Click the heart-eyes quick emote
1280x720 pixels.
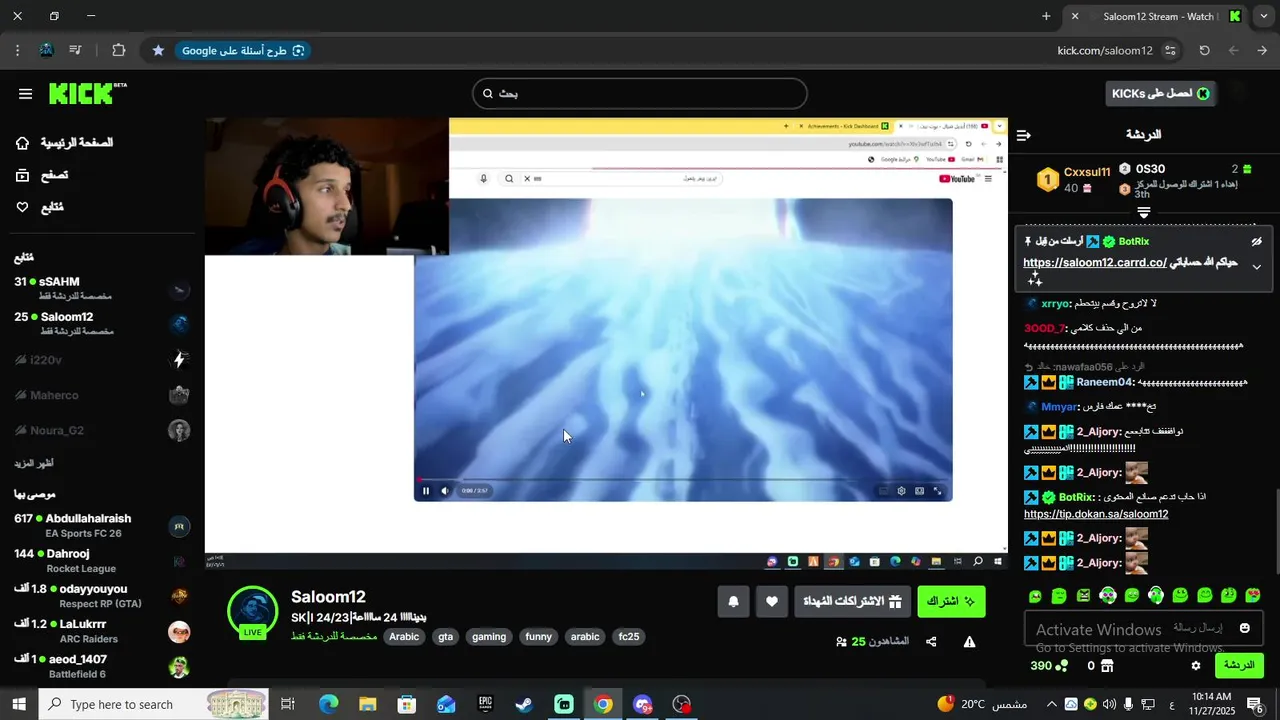click(1253, 596)
